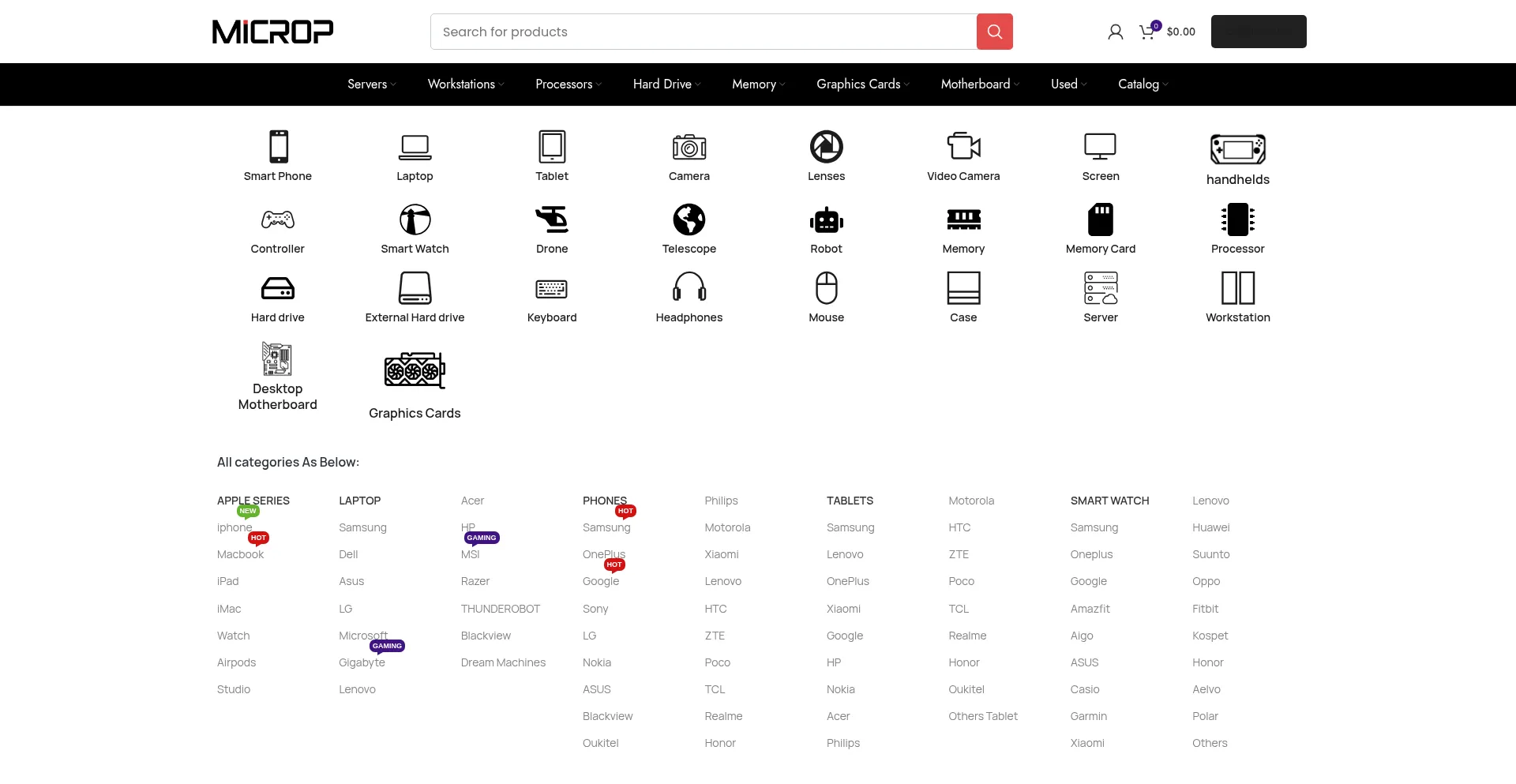Open the Screen monitor icon

[x=1101, y=147]
